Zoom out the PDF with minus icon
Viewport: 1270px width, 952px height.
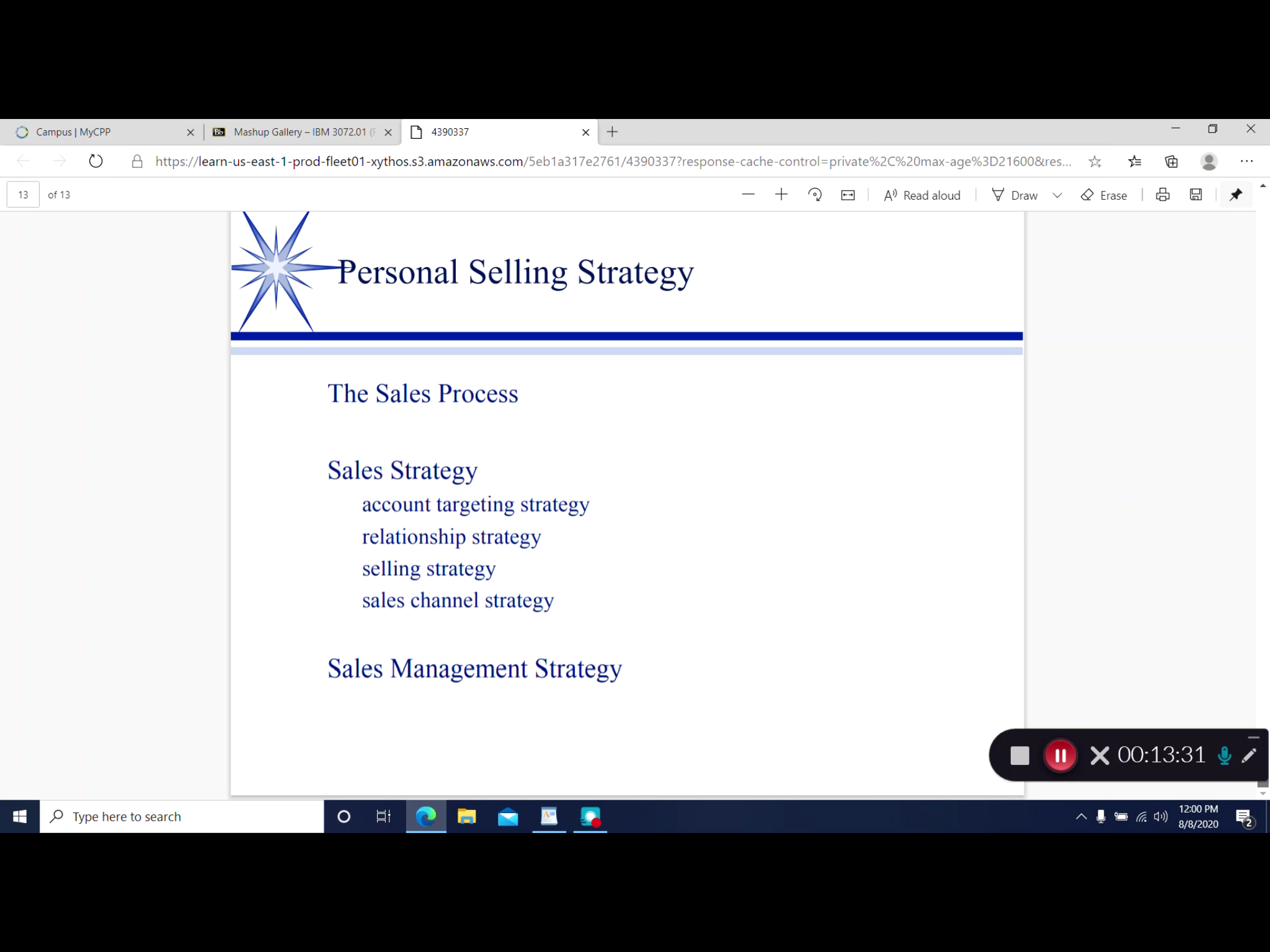748,195
